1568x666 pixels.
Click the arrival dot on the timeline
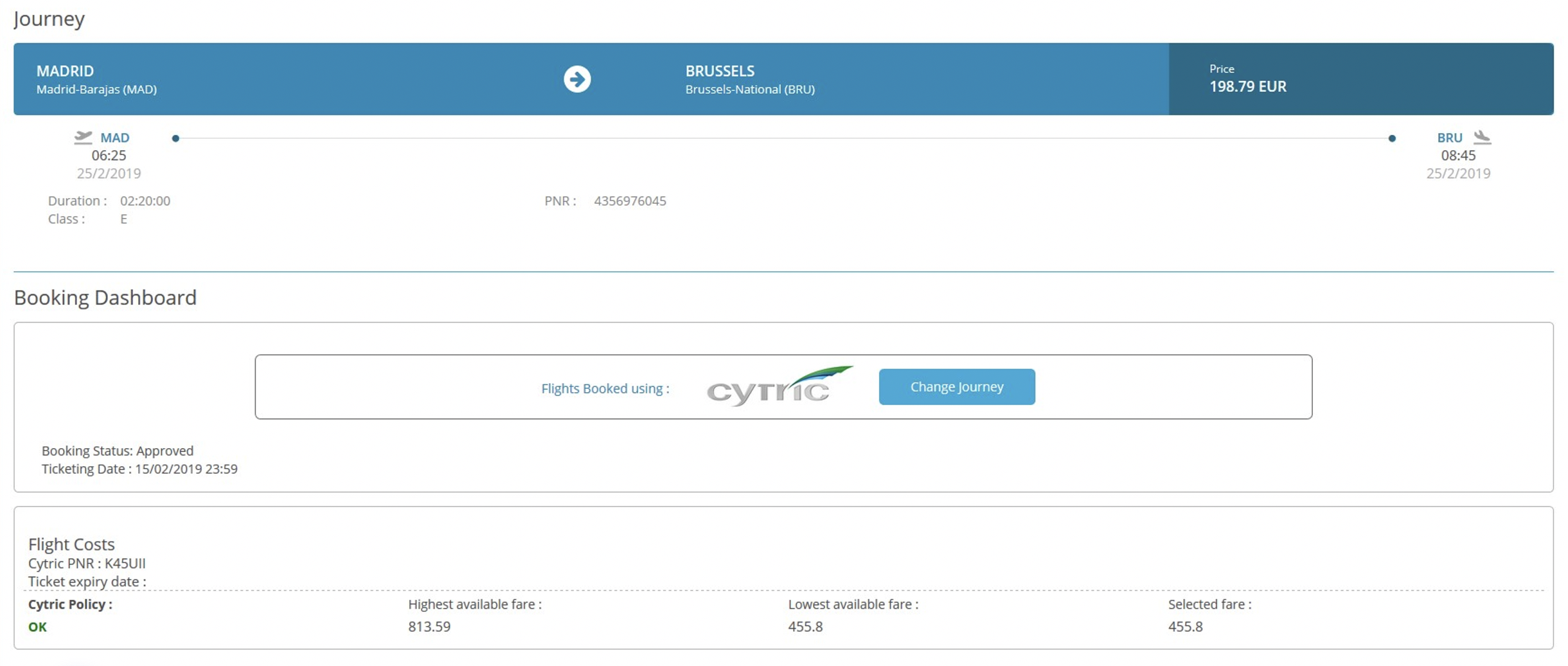tap(1391, 138)
